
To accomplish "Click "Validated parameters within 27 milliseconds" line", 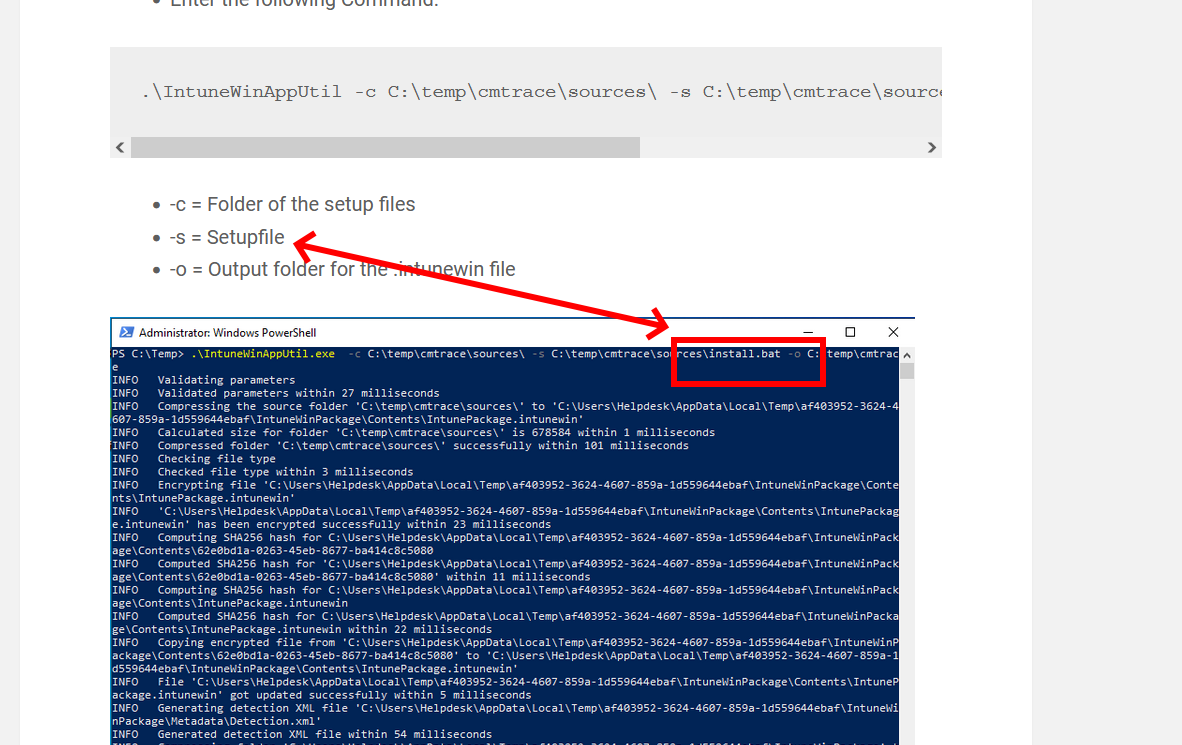I will (x=275, y=393).
